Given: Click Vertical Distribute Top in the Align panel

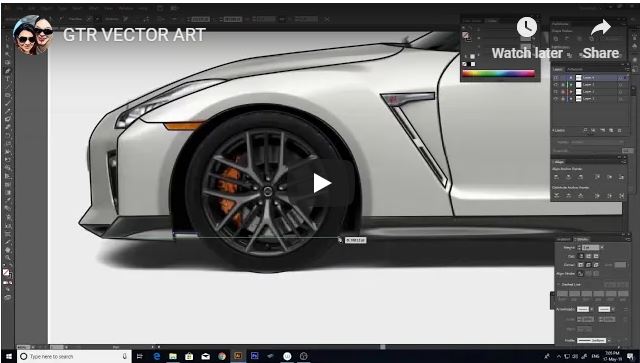Looking at the screenshot, I should [557, 196].
